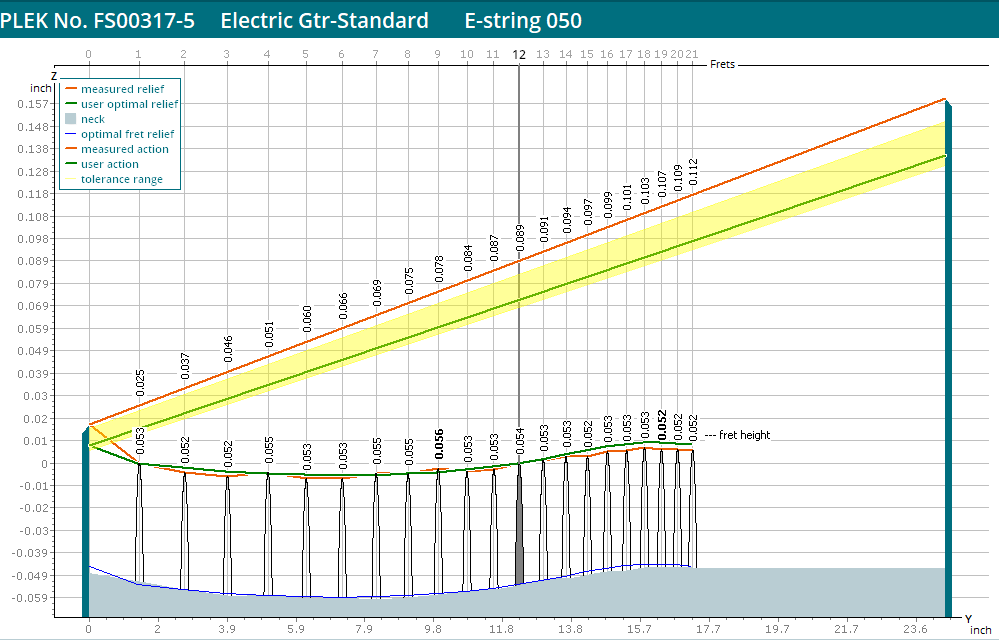Select the user optimal relief legend entry
Screen dimensions: 999x640
129,104
